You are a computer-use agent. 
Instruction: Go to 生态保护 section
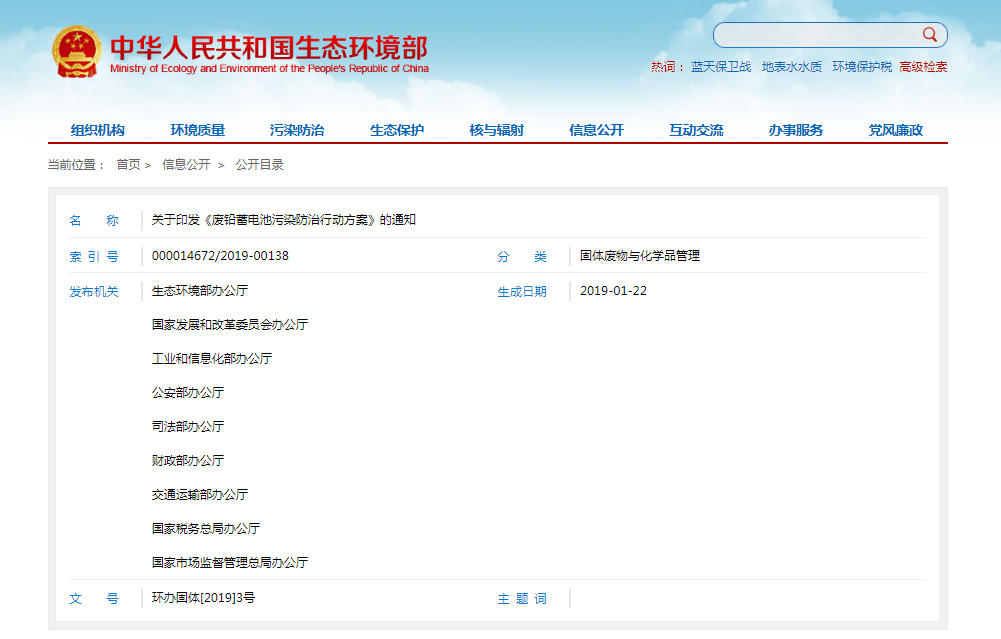click(x=397, y=130)
